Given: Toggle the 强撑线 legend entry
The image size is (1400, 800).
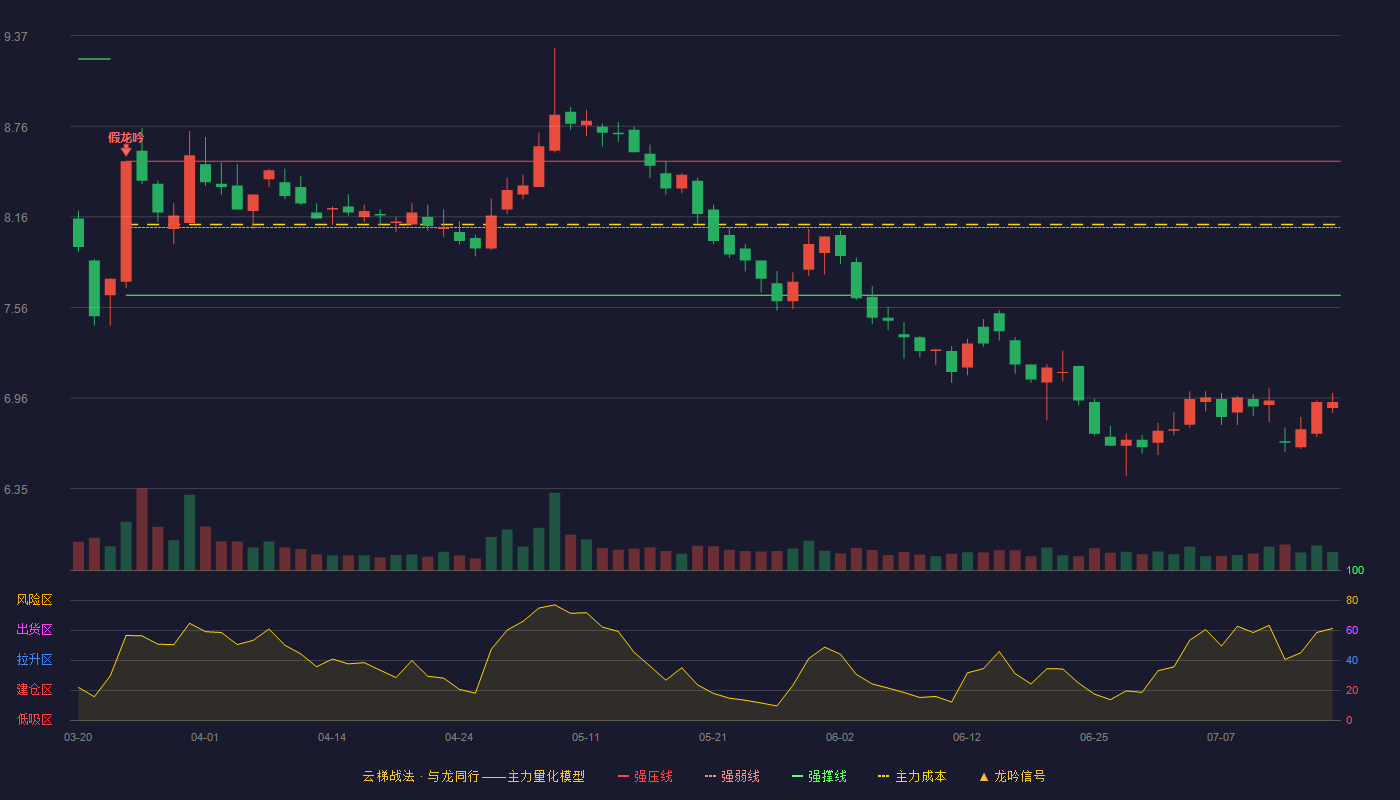Looking at the screenshot, I should point(819,776).
